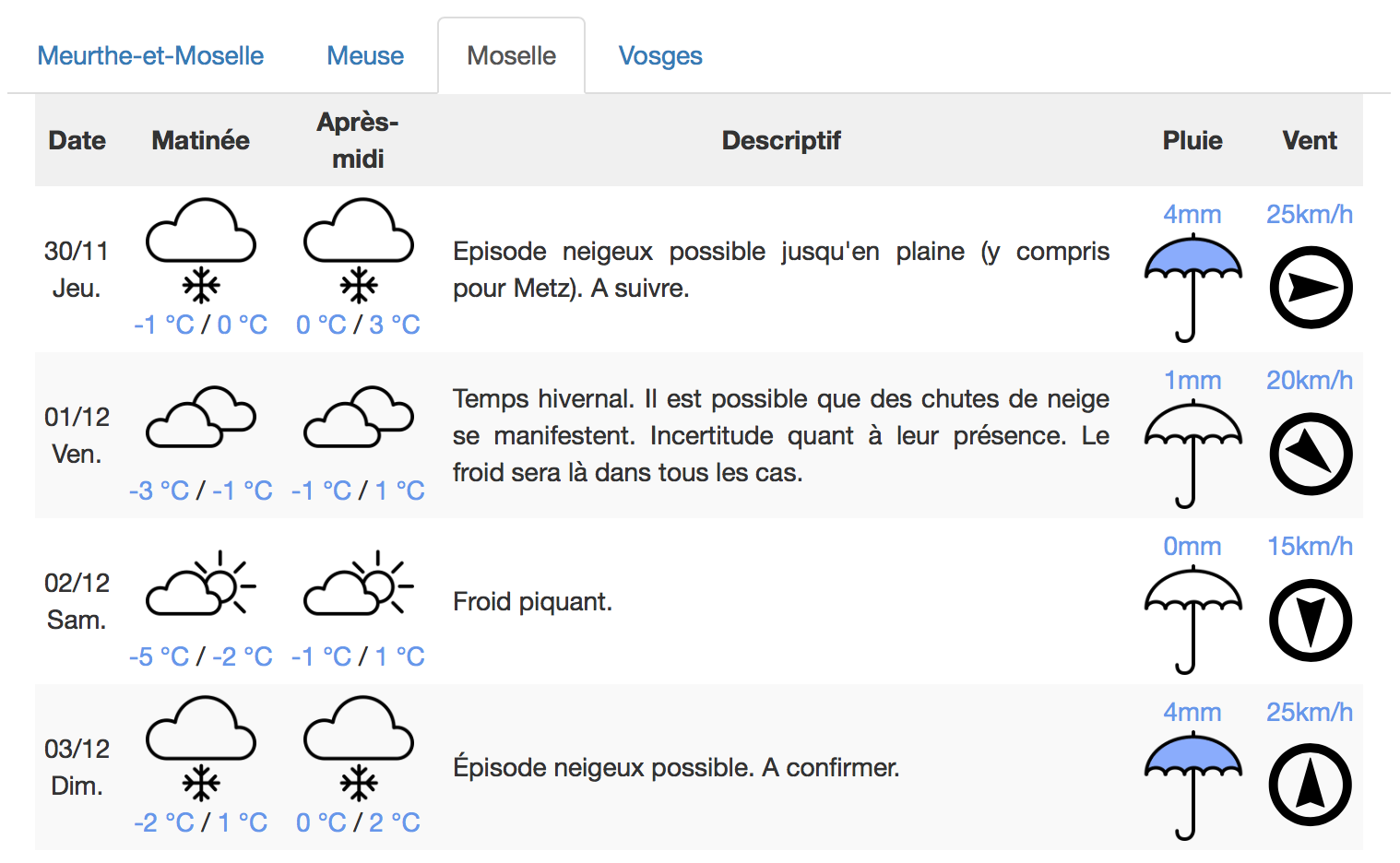Click the Pluie column header

(x=1192, y=140)
